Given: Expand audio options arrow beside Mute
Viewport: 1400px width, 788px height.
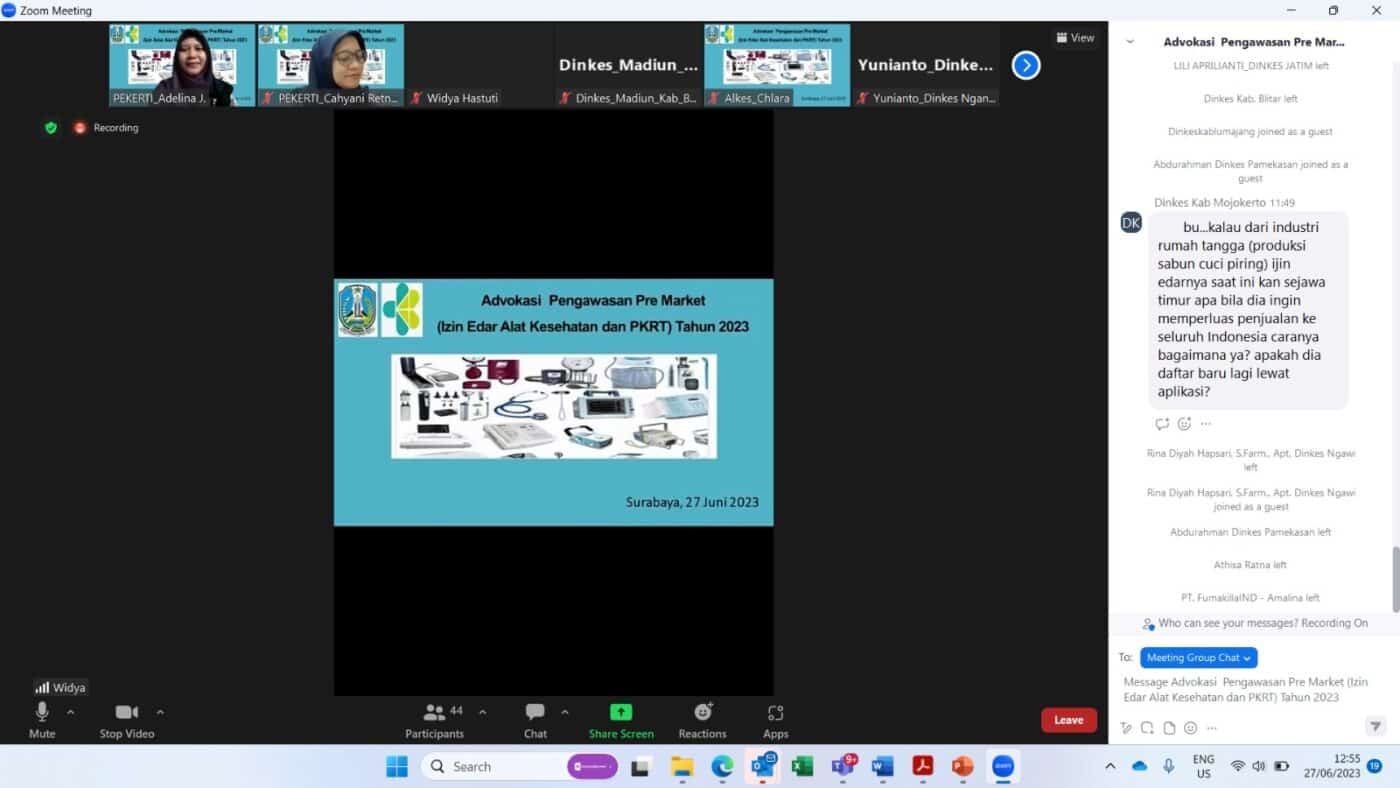Looking at the screenshot, I should tap(71, 712).
